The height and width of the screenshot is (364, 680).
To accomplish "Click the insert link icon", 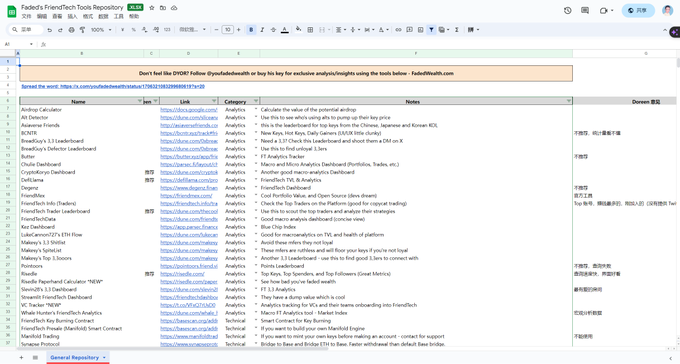I will [x=398, y=30].
